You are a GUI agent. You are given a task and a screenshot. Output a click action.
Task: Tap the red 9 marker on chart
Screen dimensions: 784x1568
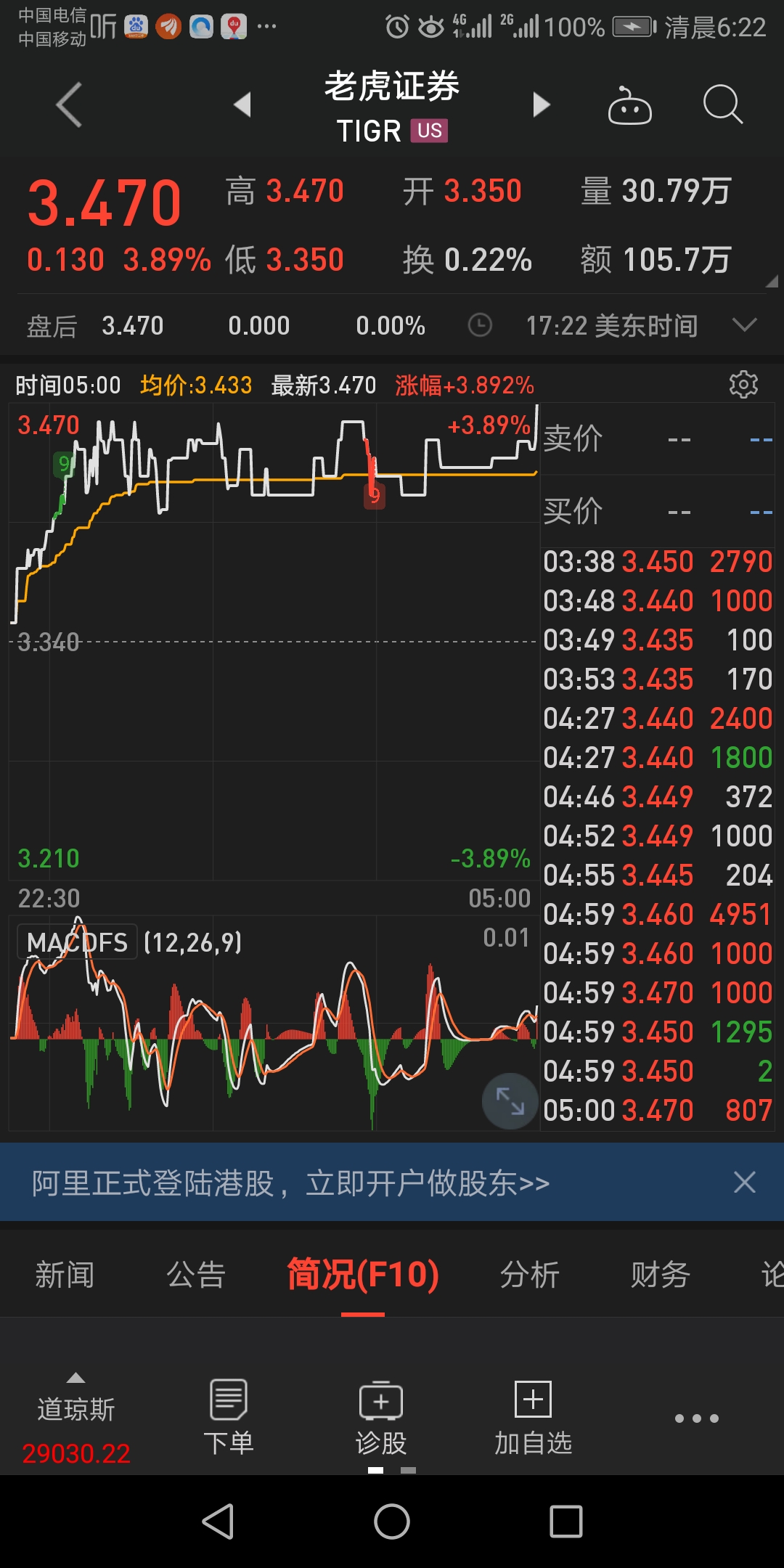[375, 497]
